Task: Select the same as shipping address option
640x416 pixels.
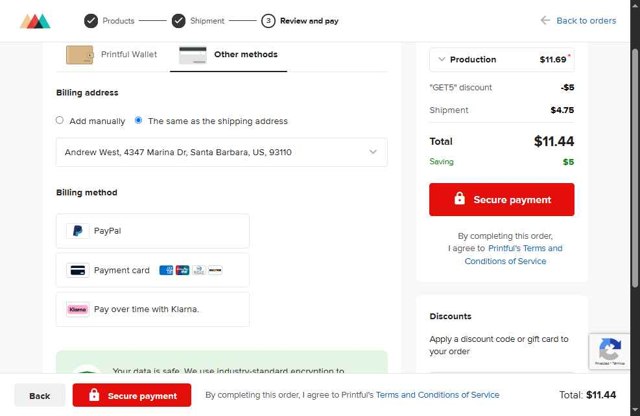Action: click(139, 121)
